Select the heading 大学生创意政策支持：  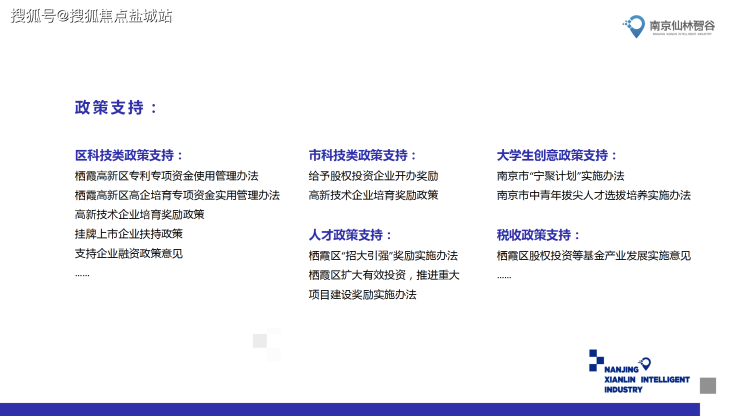pyautogui.click(x=557, y=155)
